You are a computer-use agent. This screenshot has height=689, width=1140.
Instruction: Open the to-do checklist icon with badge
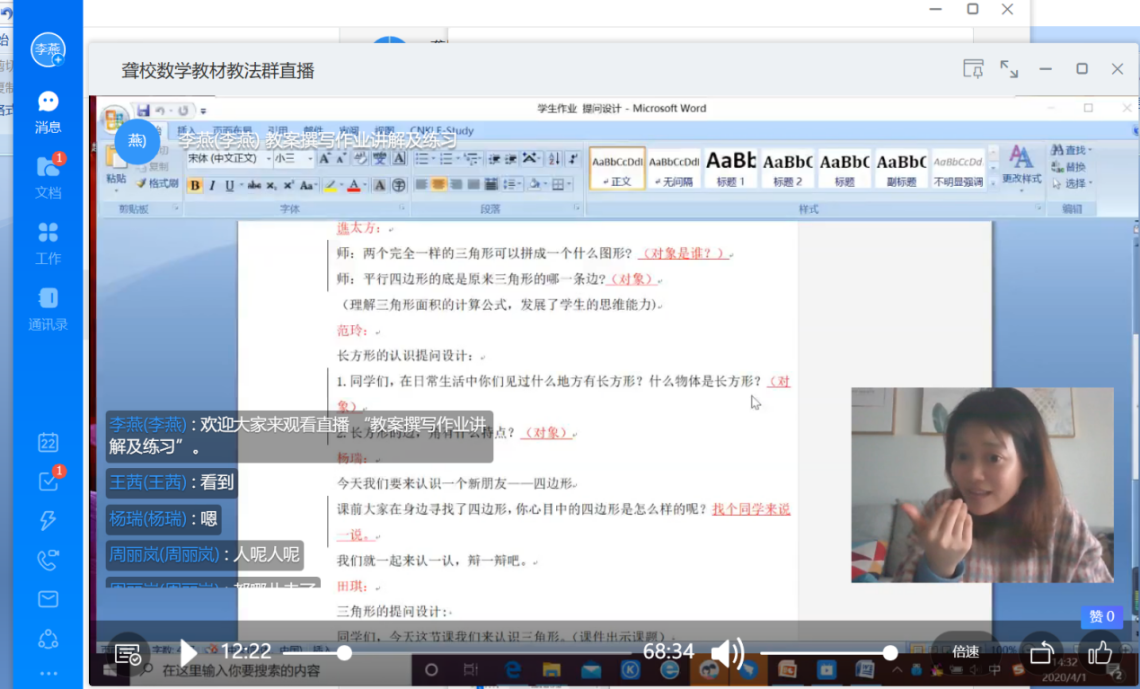47,481
